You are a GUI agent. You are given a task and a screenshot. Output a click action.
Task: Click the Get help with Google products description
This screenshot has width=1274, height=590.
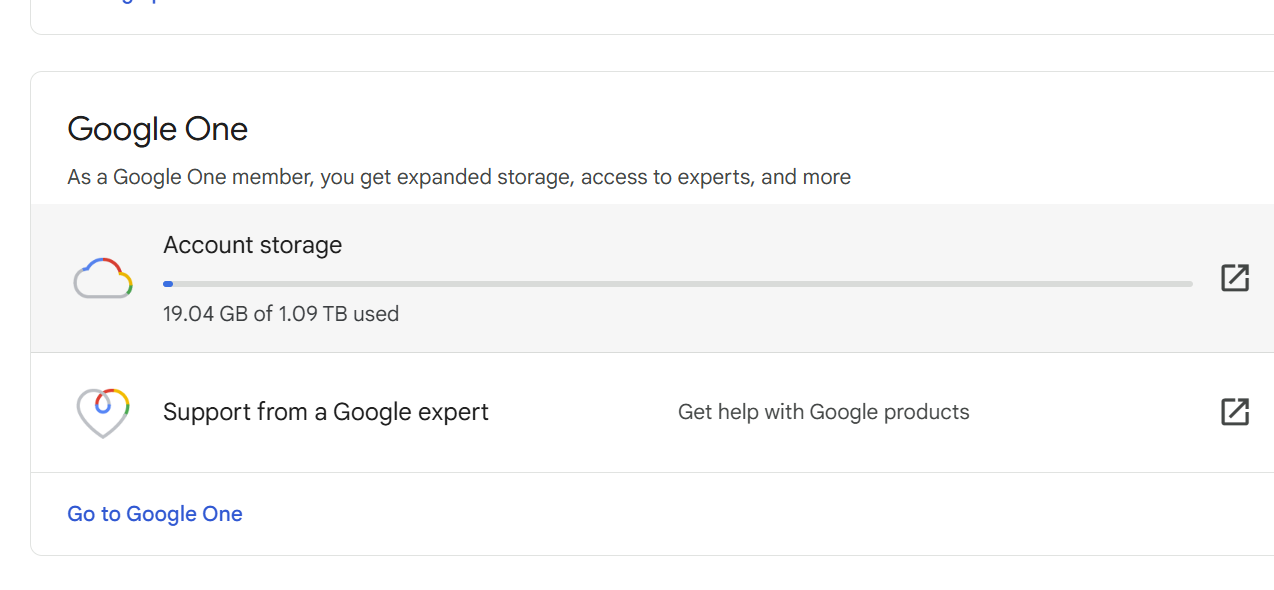[824, 412]
